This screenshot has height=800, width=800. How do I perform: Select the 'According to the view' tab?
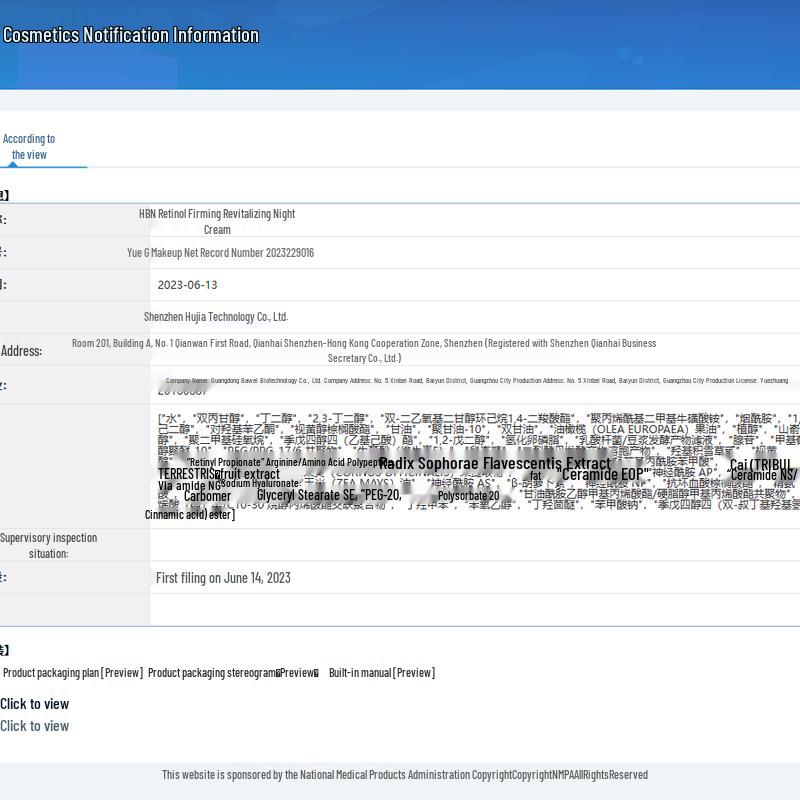tap(29, 146)
